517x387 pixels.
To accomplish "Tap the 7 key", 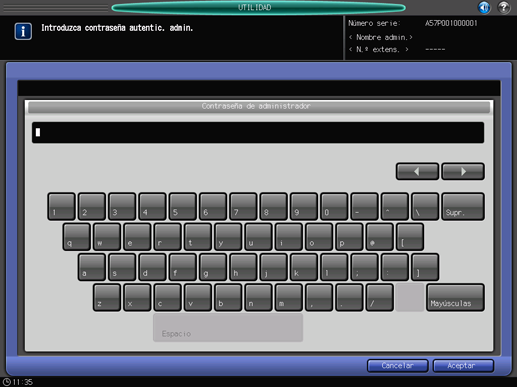I will point(243,206).
